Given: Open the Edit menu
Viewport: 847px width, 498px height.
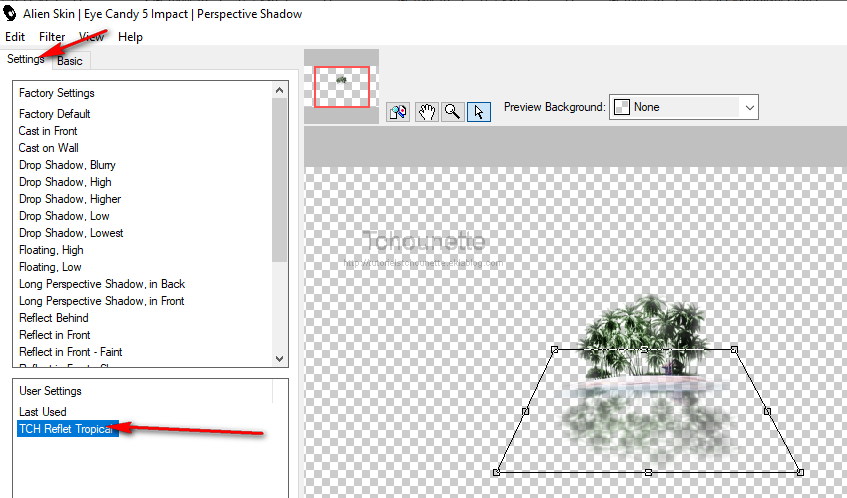Looking at the screenshot, I should (x=15, y=37).
